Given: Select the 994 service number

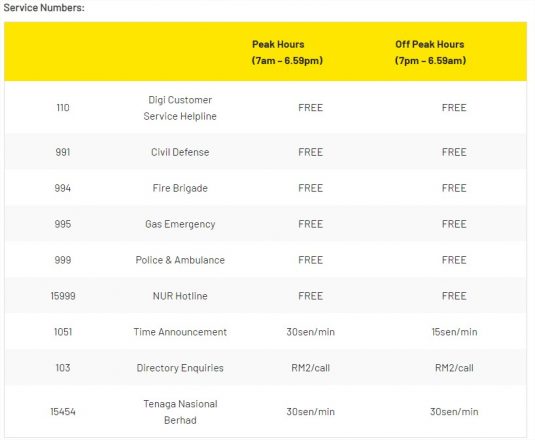Looking at the screenshot, I should pos(63,188).
